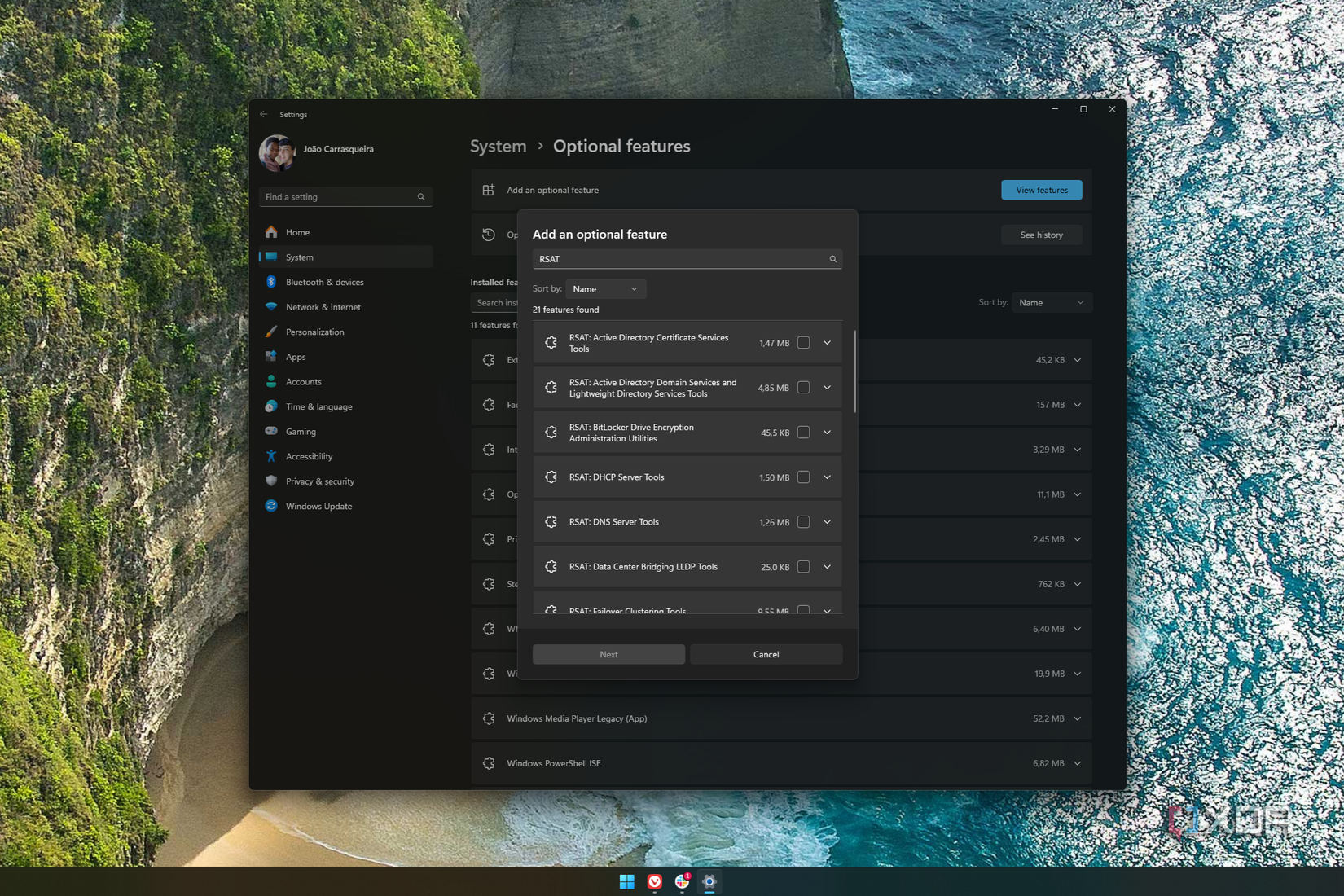
Task: Expand Windows PowerShell ISE installed feature
Action: (x=1077, y=763)
